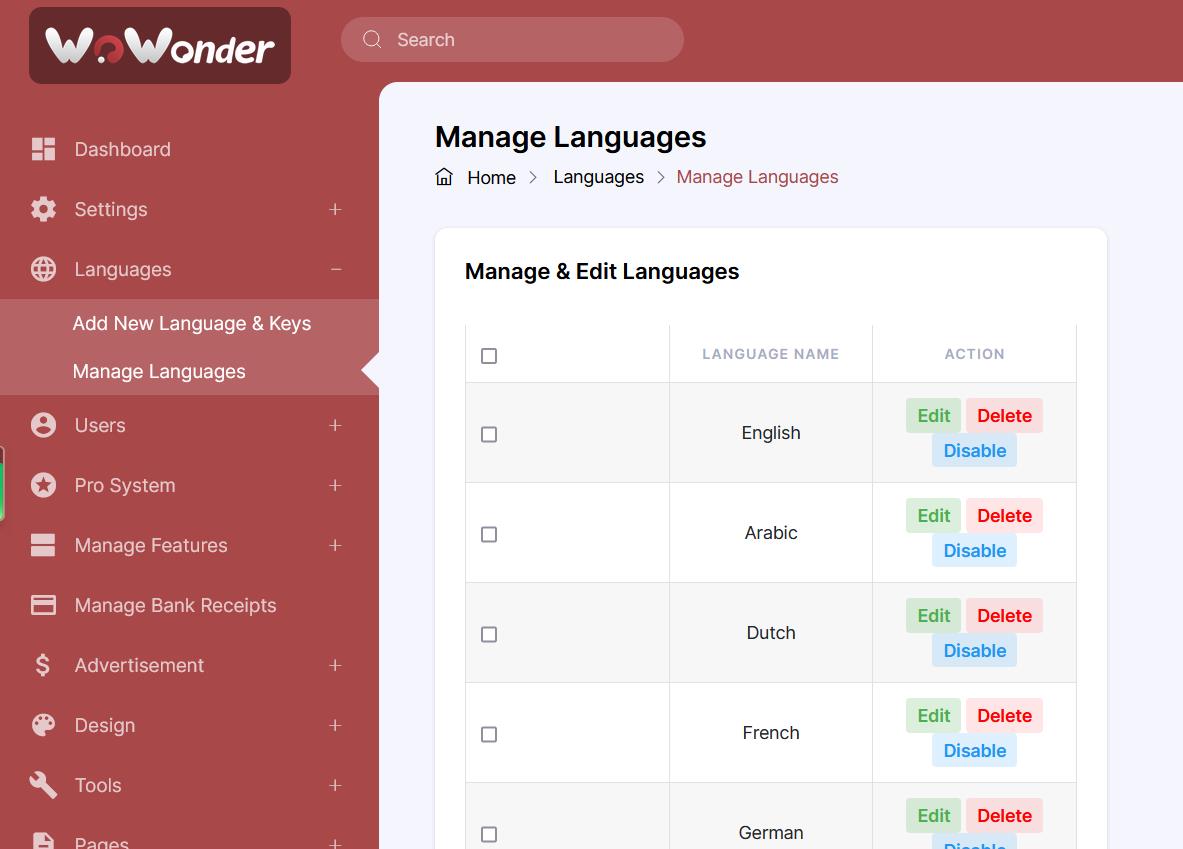Open Manage Bank Receipts
The height and width of the screenshot is (849, 1183).
[175, 605]
